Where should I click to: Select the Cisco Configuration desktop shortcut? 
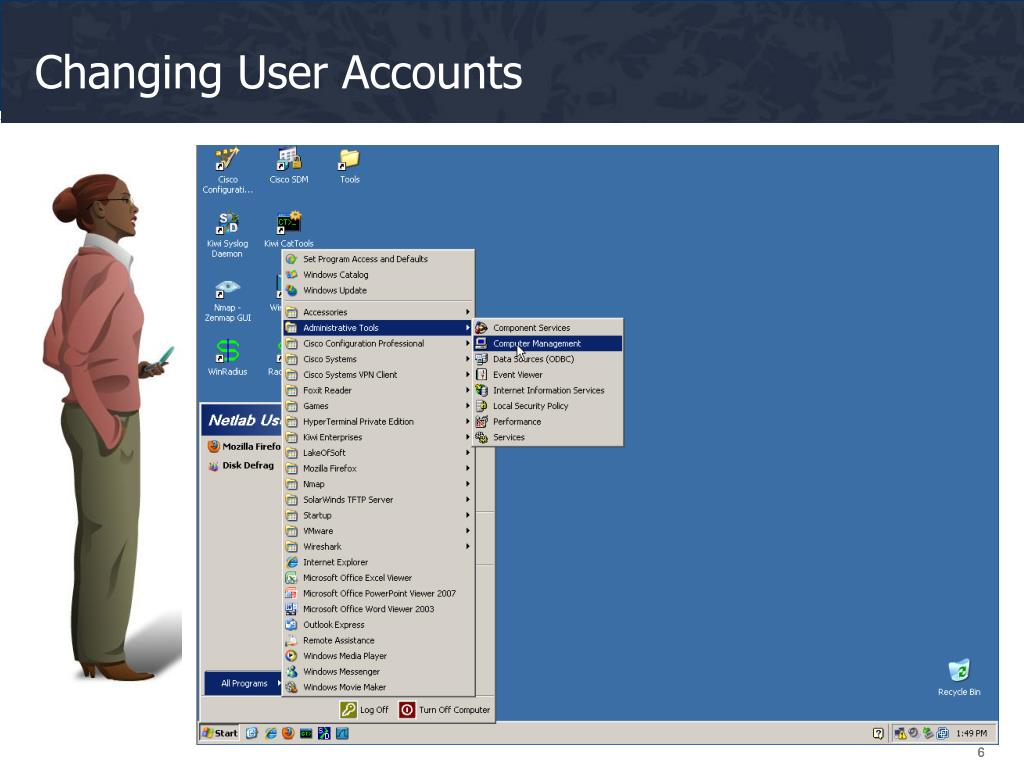(227, 171)
